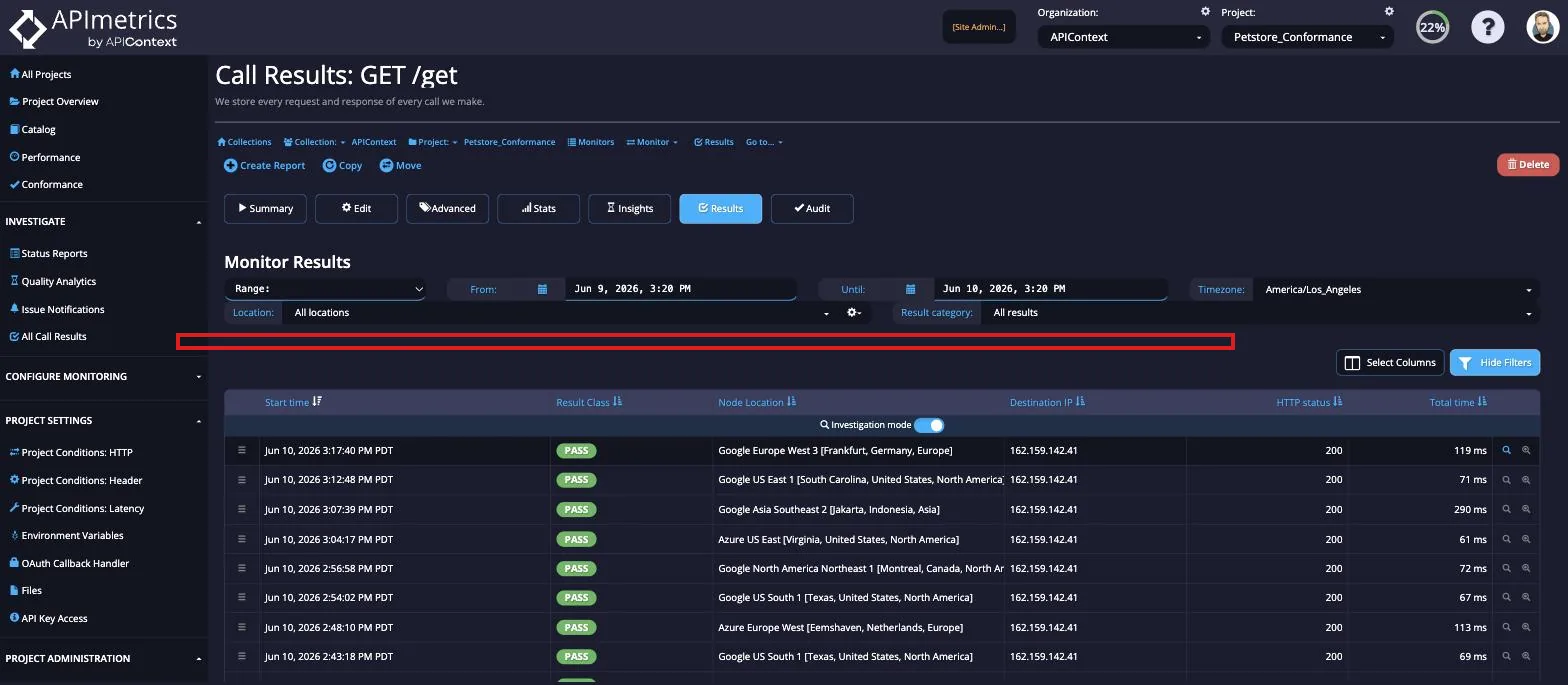Inspect the 119 ms result magnifier icon
This screenshot has height=685, width=1568.
pos(1507,451)
